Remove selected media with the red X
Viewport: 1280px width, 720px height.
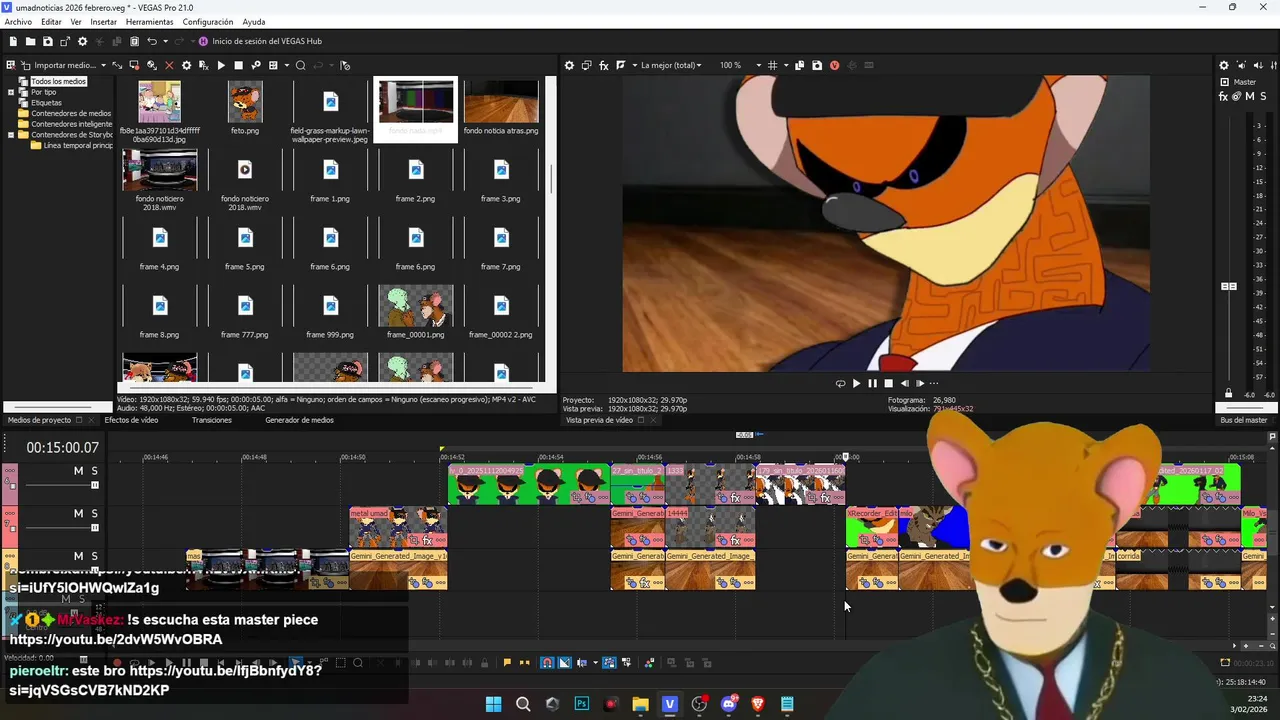(169, 65)
